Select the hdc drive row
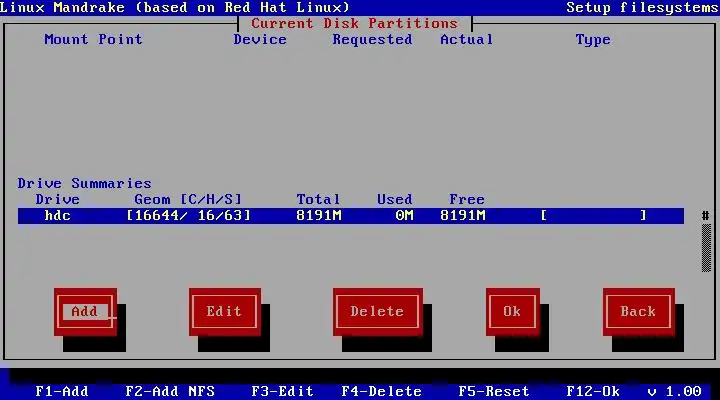This screenshot has height=400, width=720. pyautogui.click(x=351, y=216)
